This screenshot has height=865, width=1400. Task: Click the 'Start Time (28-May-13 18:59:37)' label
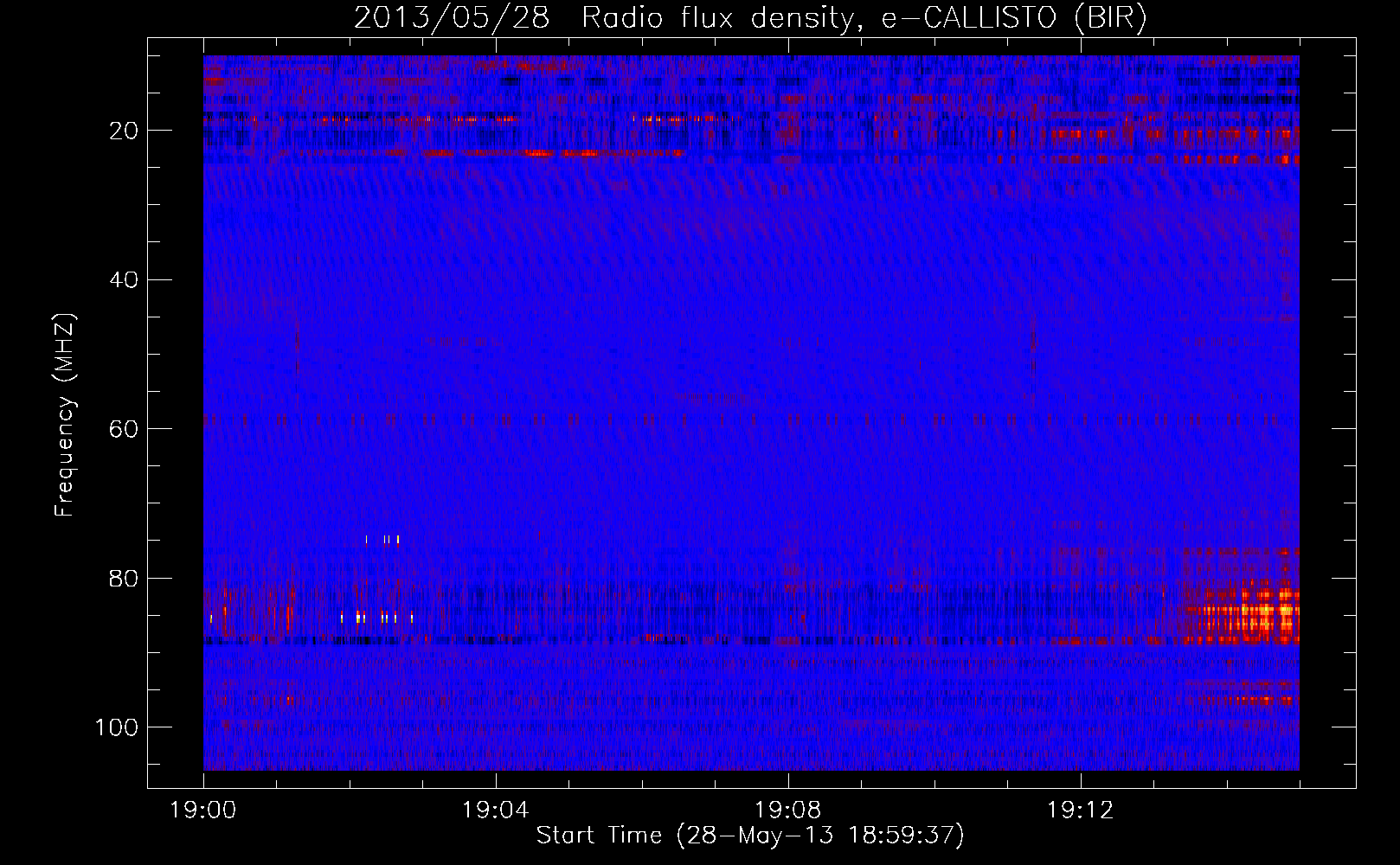[749, 836]
